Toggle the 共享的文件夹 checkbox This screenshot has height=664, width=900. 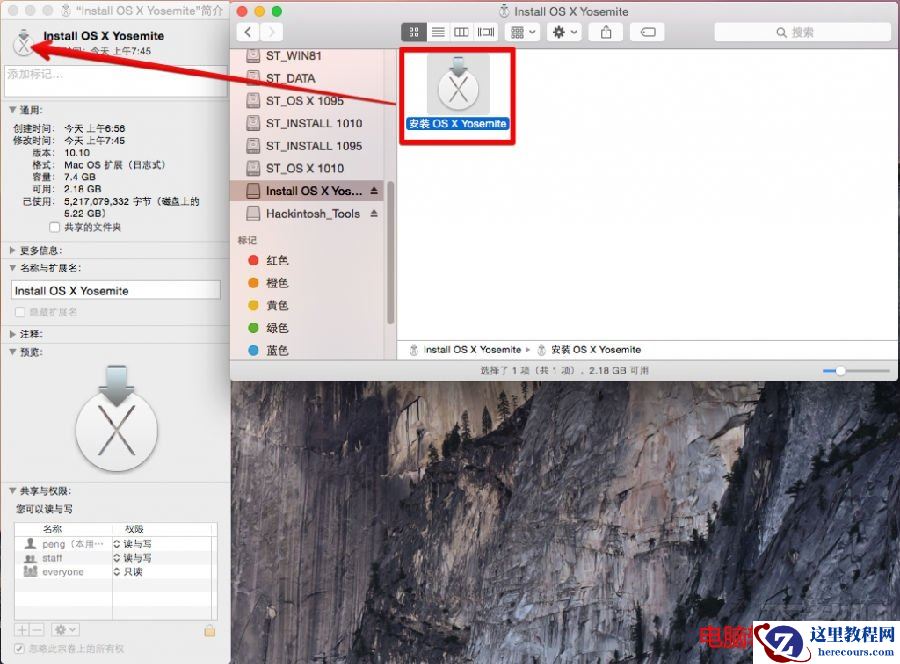(x=55, y=227)
